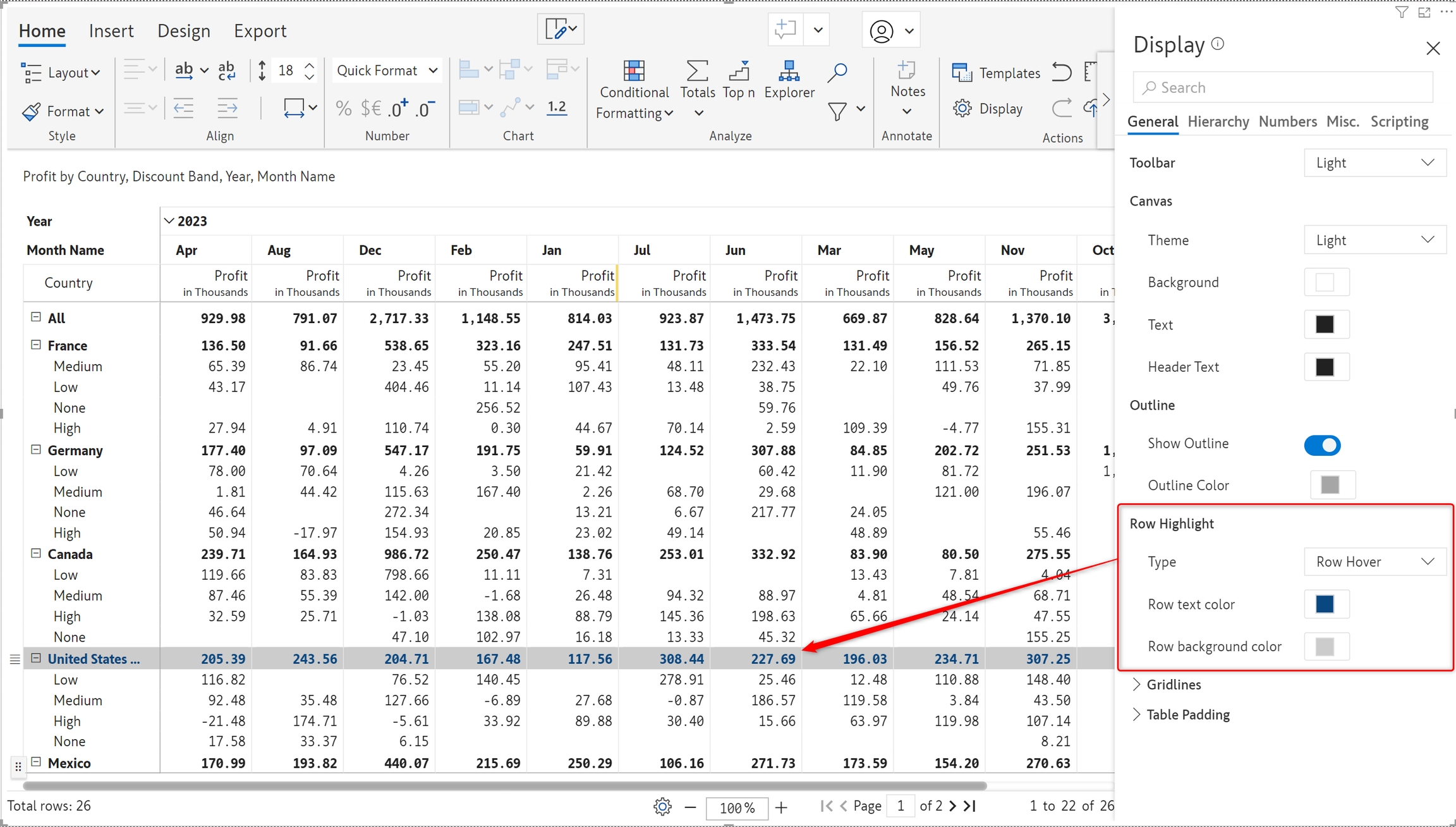Pick the Row text color swatch
The width and height of the screenshot is (1456, 827).
[x=1325, y=604]
